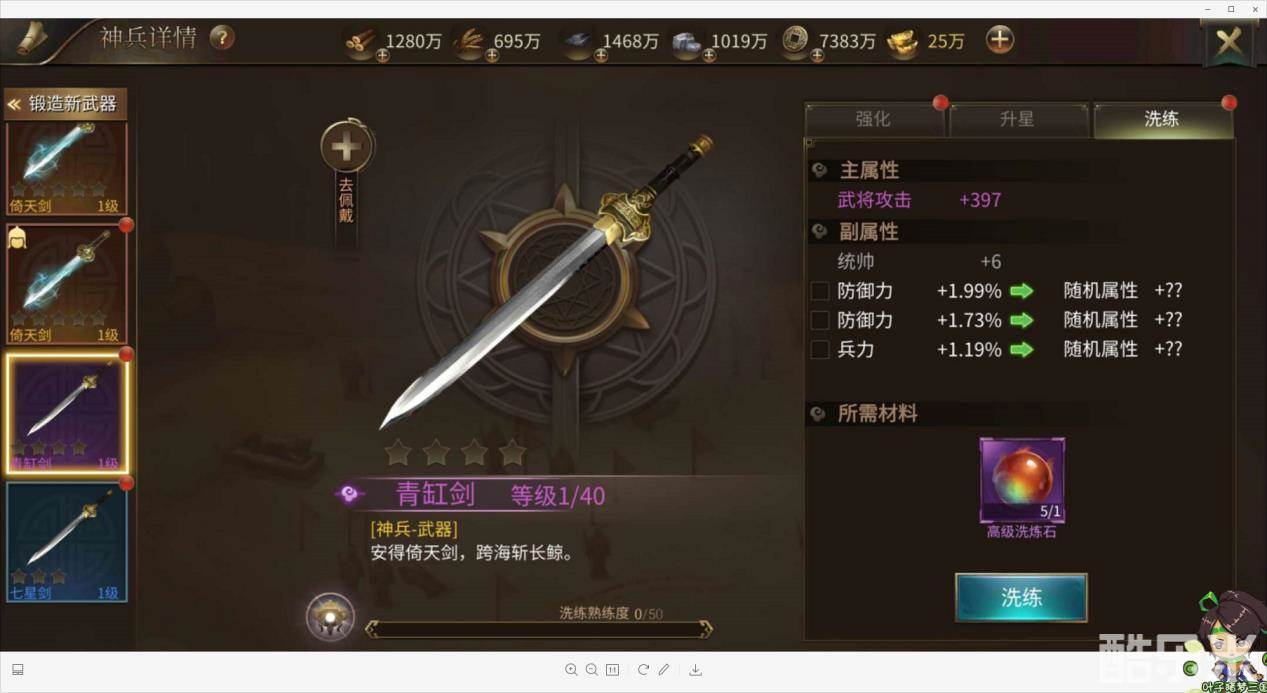Click the image viewer download icon
Image resolution: width=1267 pixels, height=693 pixels.
tap(695, 670)
